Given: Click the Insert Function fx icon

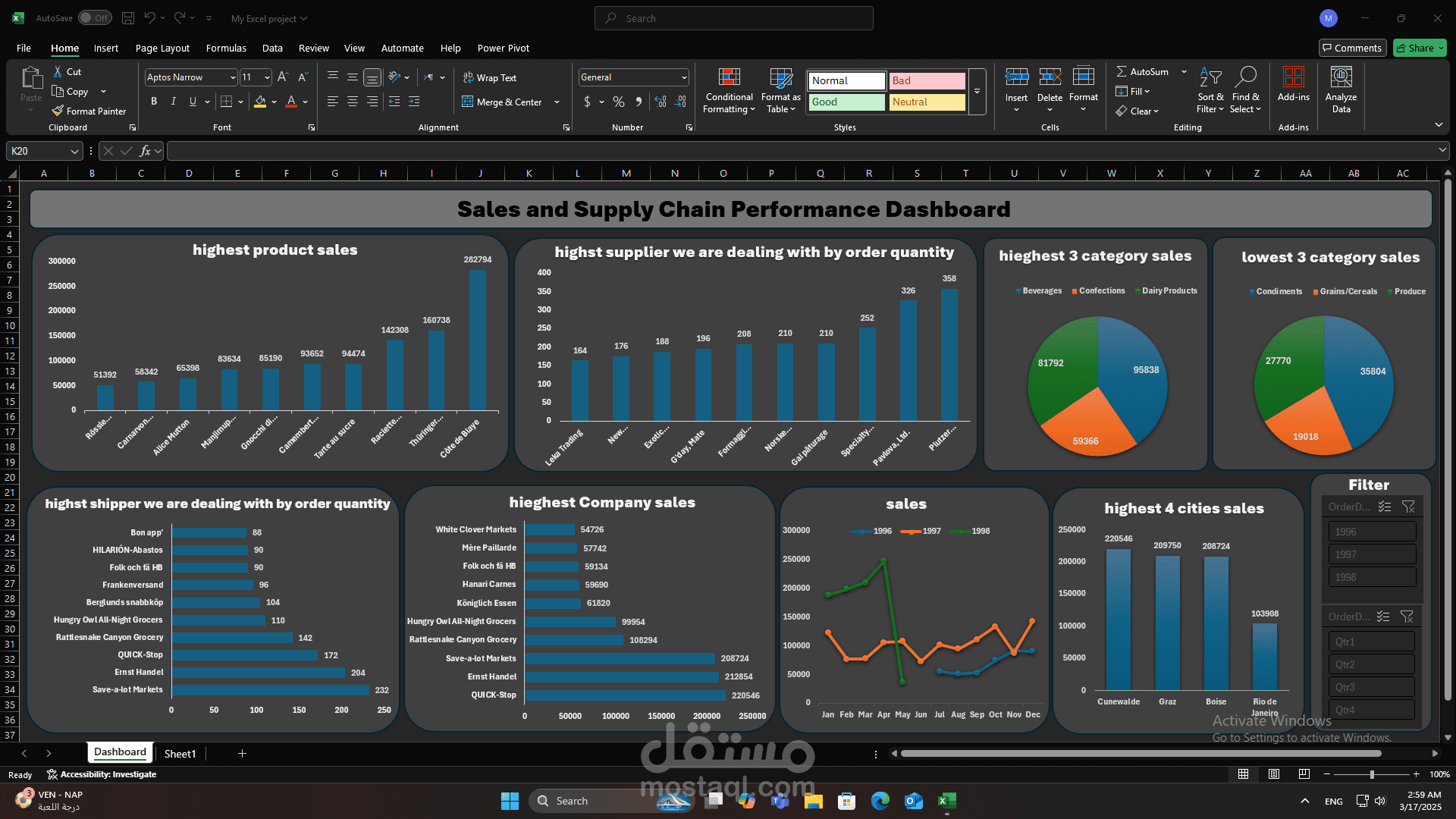Looking at the screenshot, I should tap(146, 151).
